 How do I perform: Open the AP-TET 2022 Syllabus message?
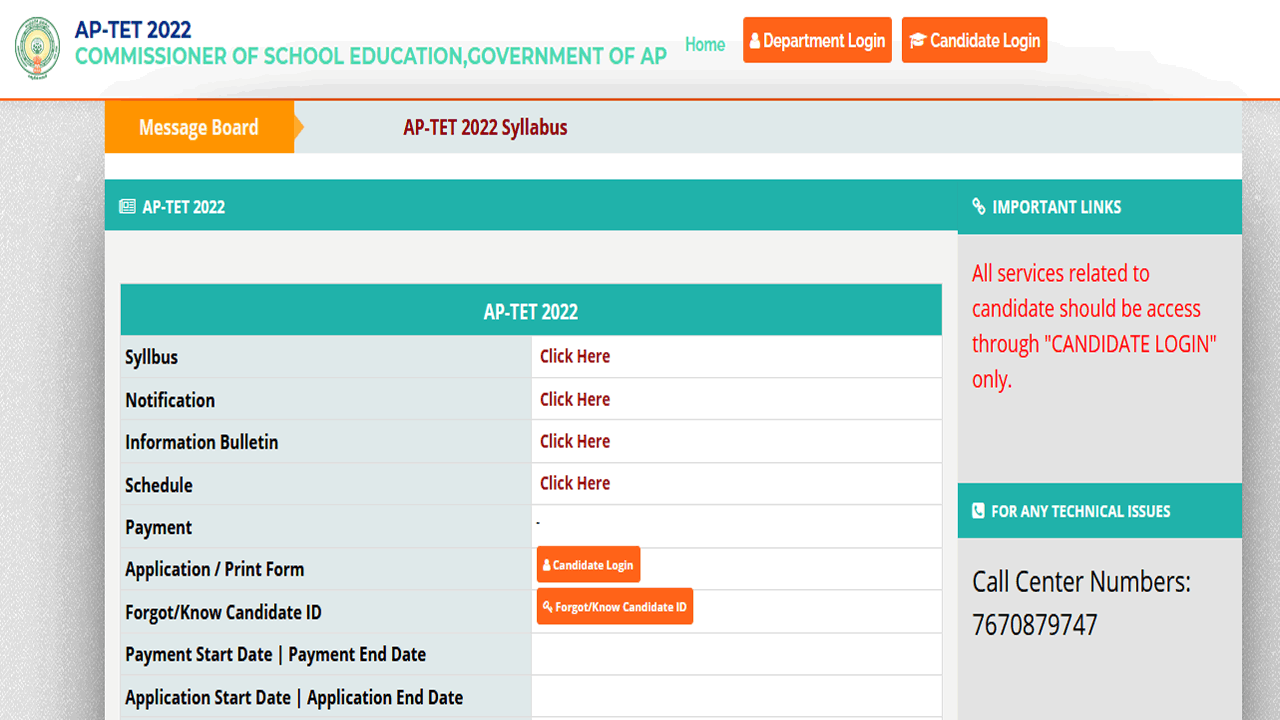coord(485,127)
